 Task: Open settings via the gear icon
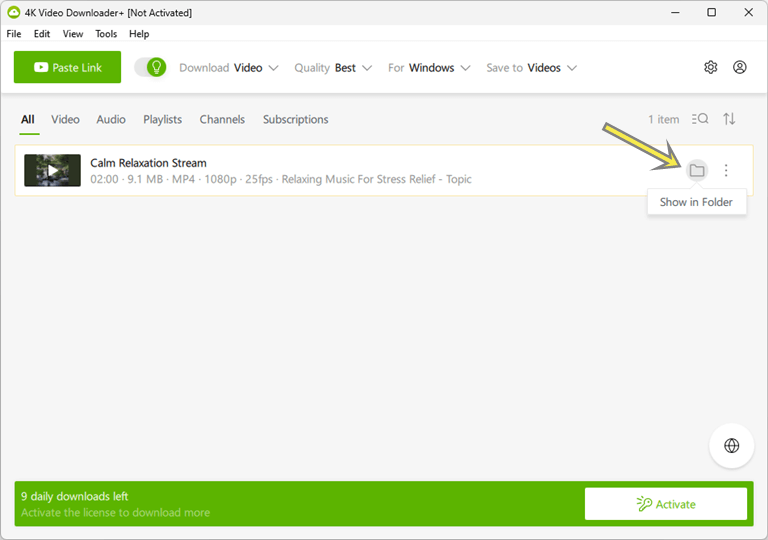pos(711,67)
